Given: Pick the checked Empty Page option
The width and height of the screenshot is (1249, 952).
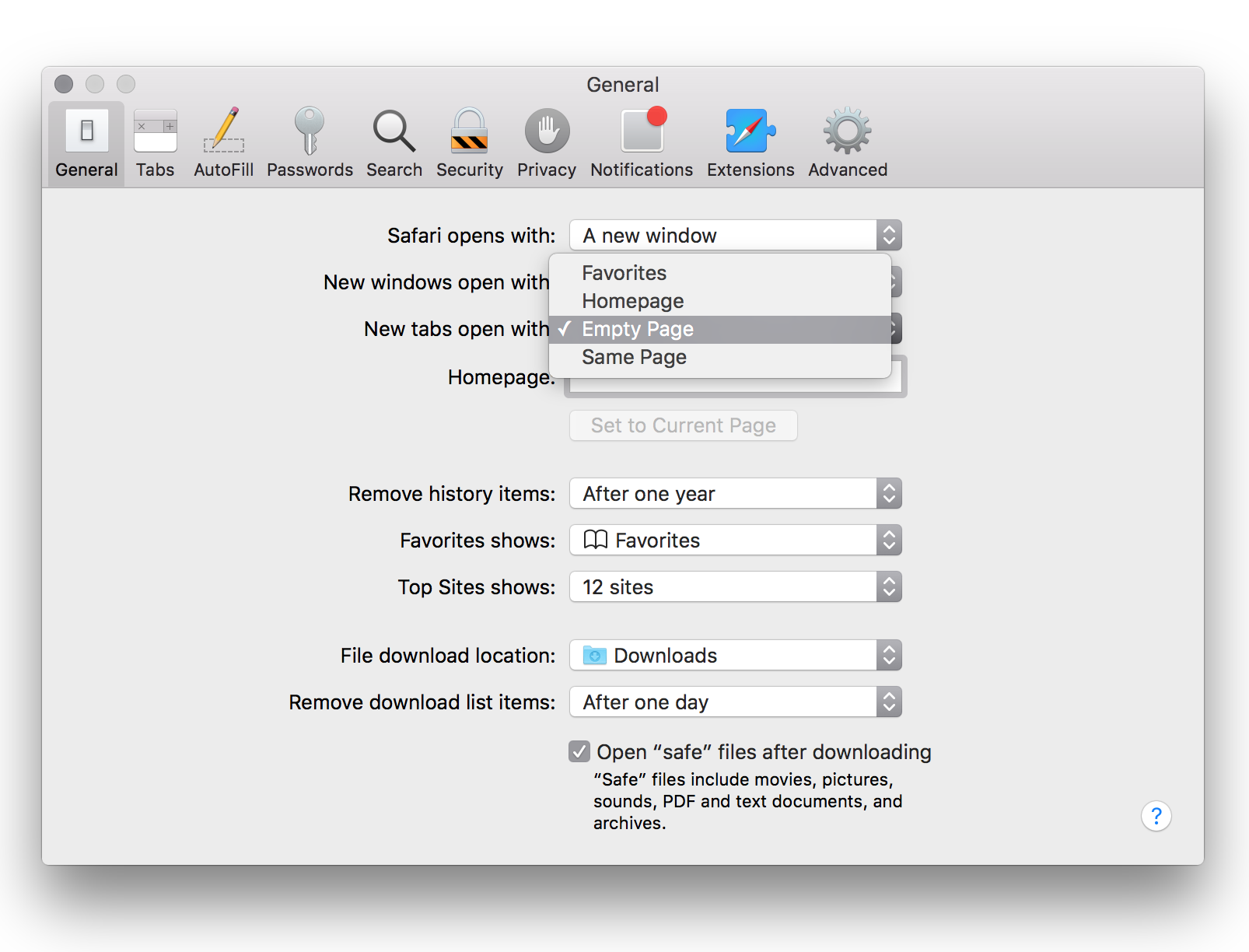Looking at the screenshot, I should [x=720, y=329].
